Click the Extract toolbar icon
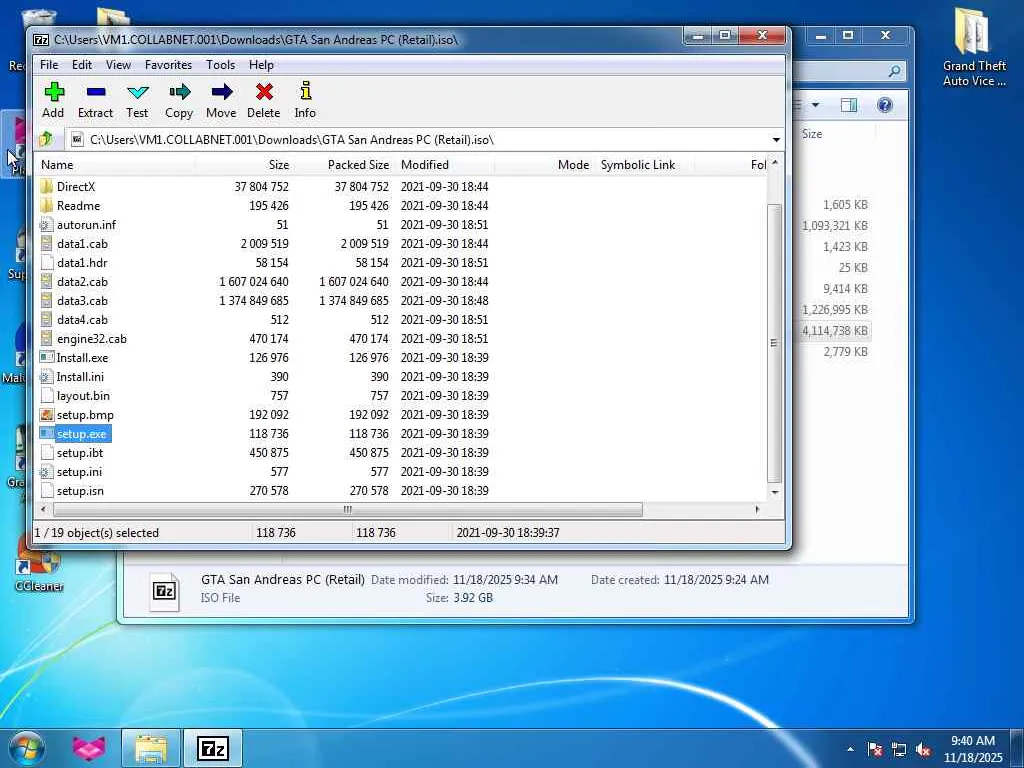Screen dimensions: 1024x768 (x=95, y=100)
